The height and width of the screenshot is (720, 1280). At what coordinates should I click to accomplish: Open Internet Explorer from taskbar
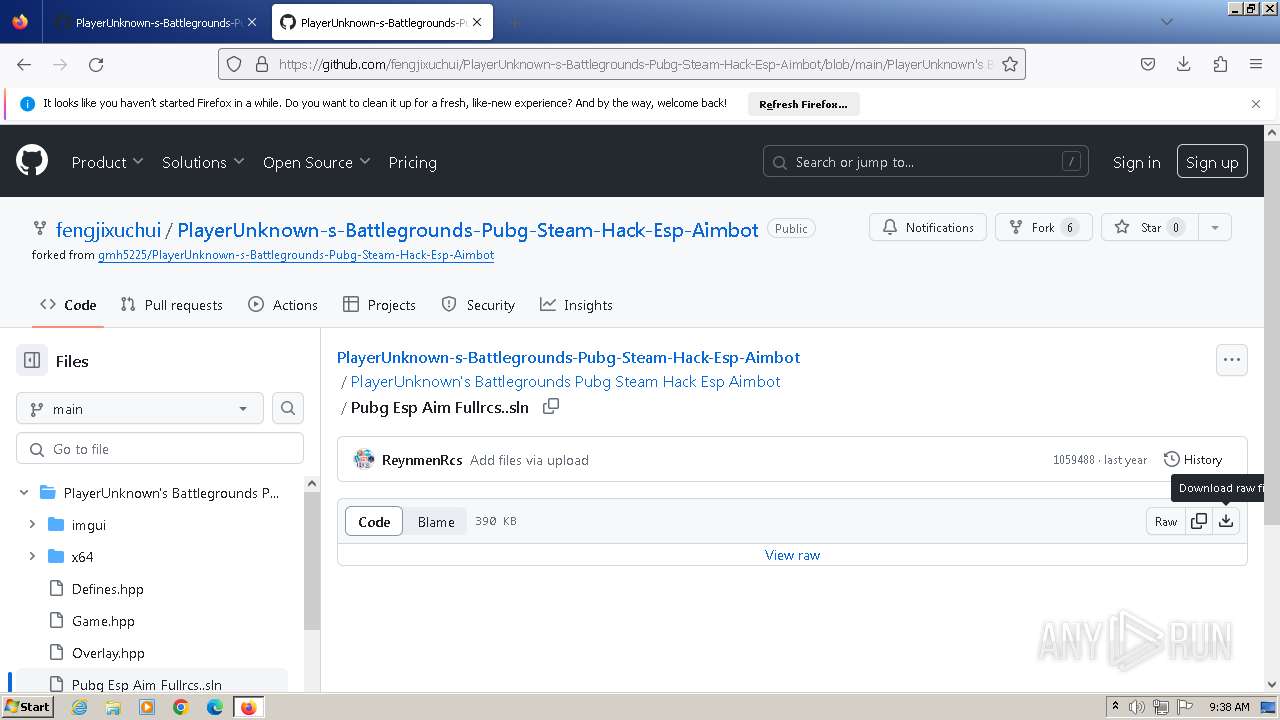click(79, 707)
